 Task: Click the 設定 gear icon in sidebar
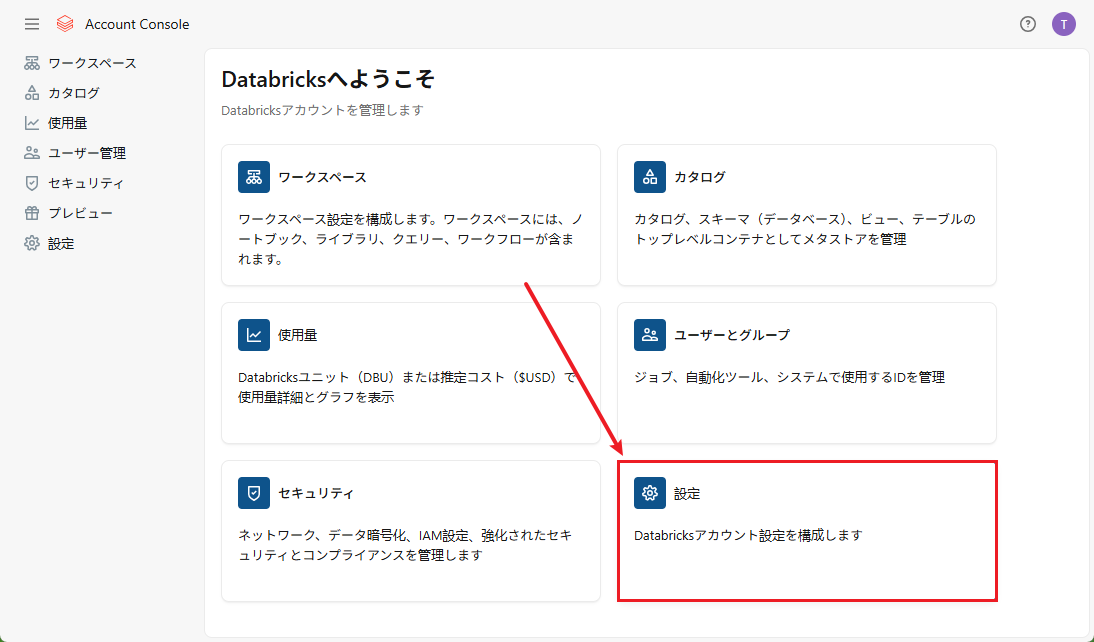(32, 243)
